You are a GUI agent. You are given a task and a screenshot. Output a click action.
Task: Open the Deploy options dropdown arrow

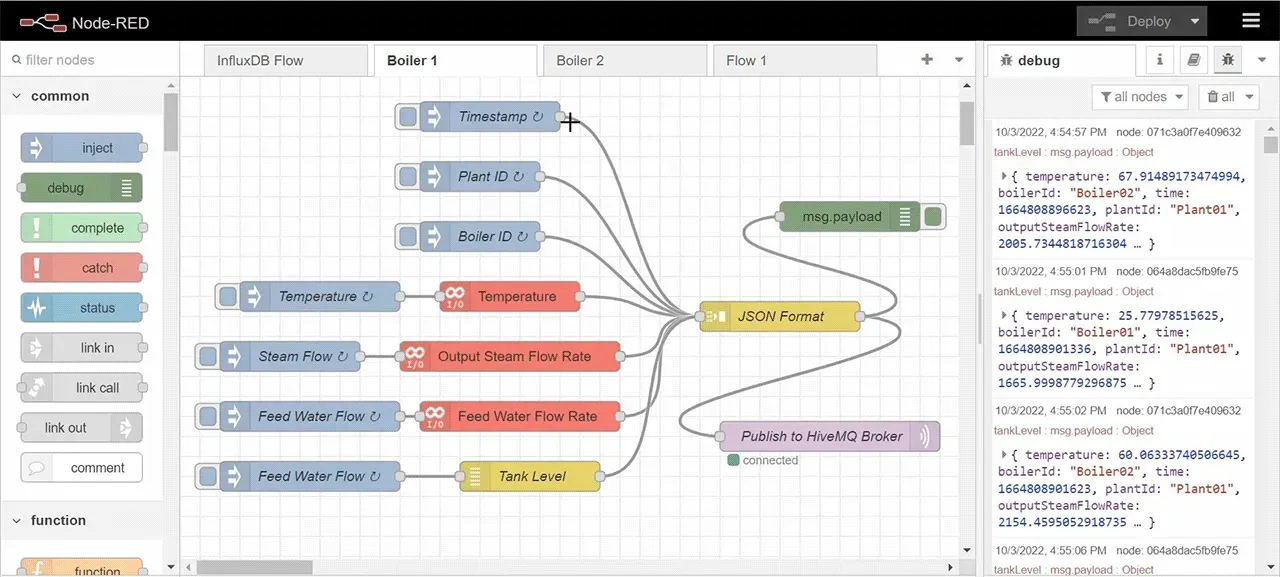coord(1194,21)
